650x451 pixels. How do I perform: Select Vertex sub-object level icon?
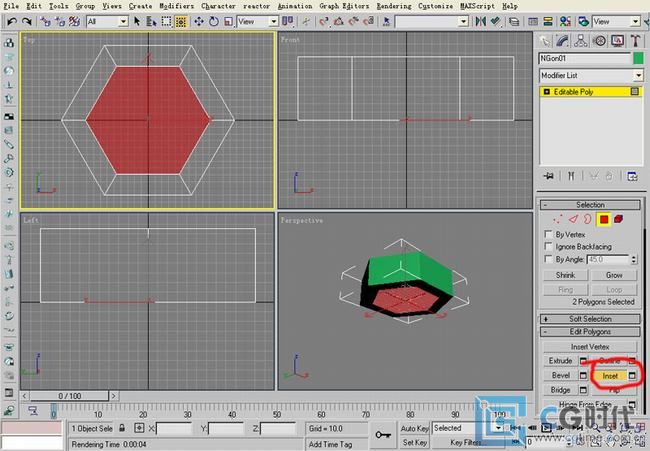tap(558, 219)
